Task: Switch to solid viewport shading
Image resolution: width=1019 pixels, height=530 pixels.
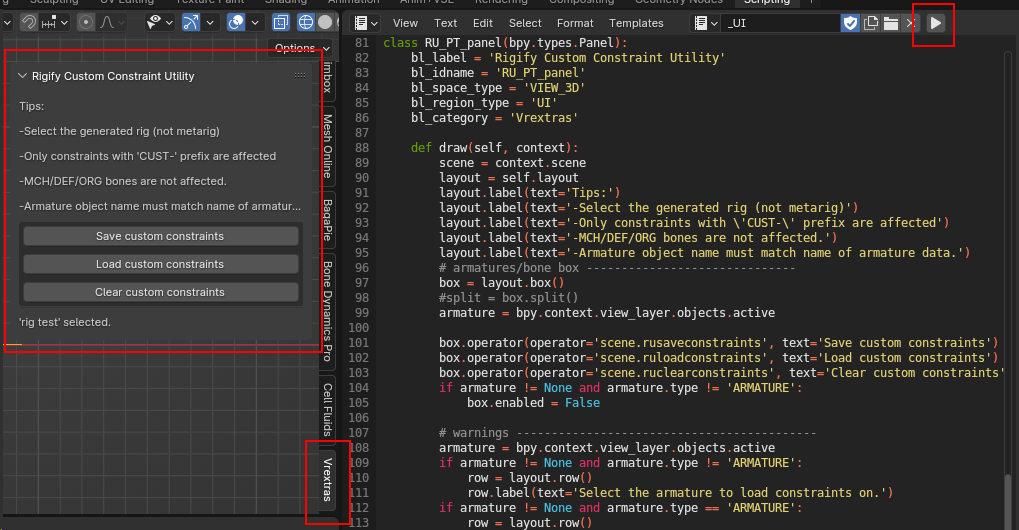Action: [x=324, y=23]
